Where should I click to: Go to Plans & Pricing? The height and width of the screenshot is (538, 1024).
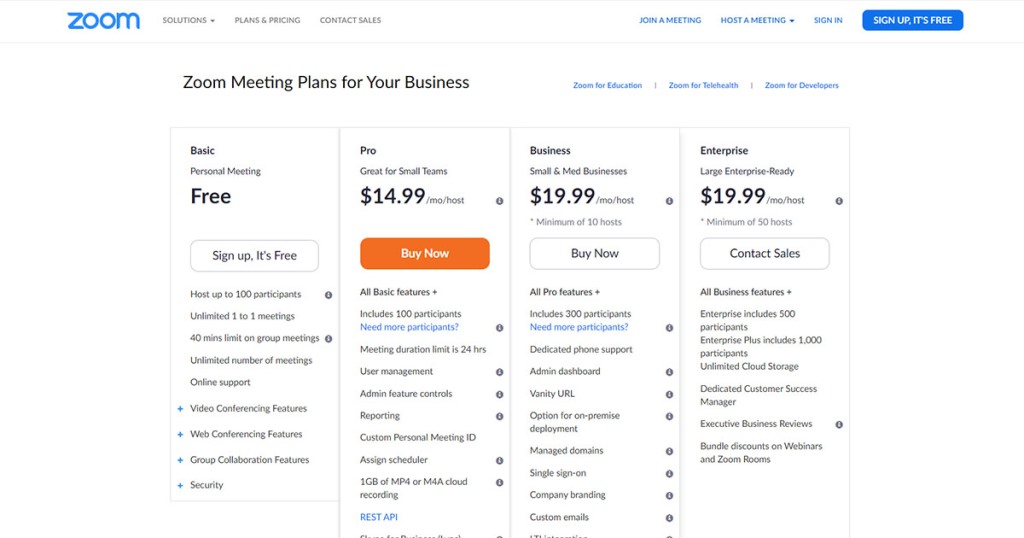[268, 20]
